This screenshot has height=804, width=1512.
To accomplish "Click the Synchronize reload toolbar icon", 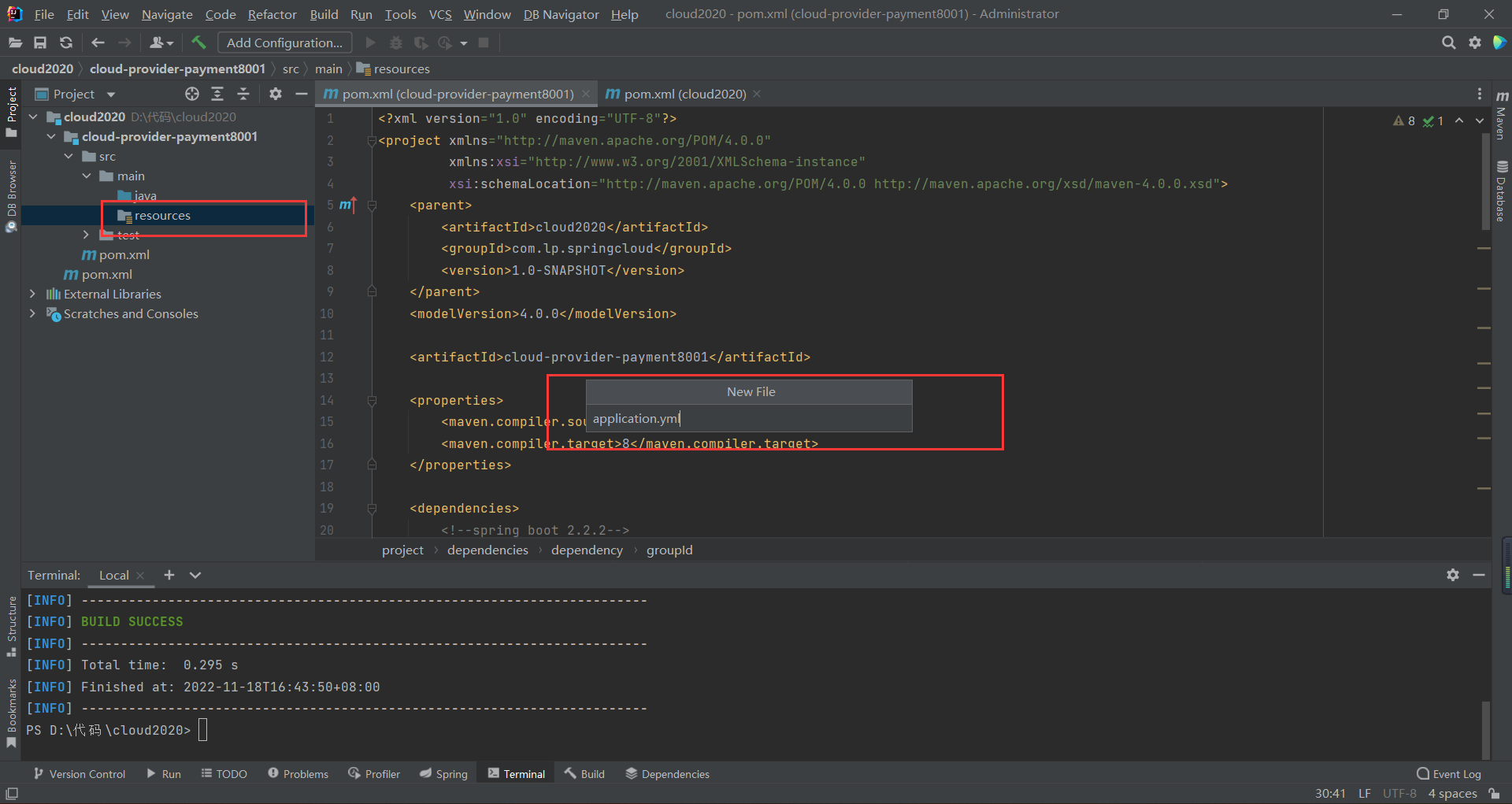I will click(66, 43).
